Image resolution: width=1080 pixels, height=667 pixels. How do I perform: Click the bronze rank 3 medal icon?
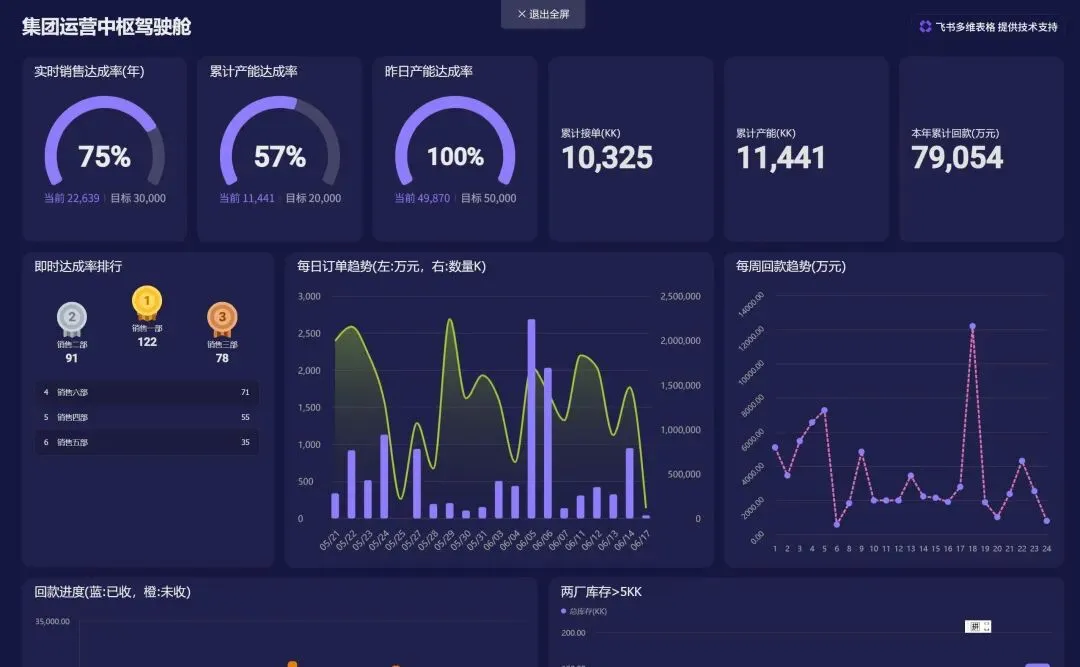[222, 318]
